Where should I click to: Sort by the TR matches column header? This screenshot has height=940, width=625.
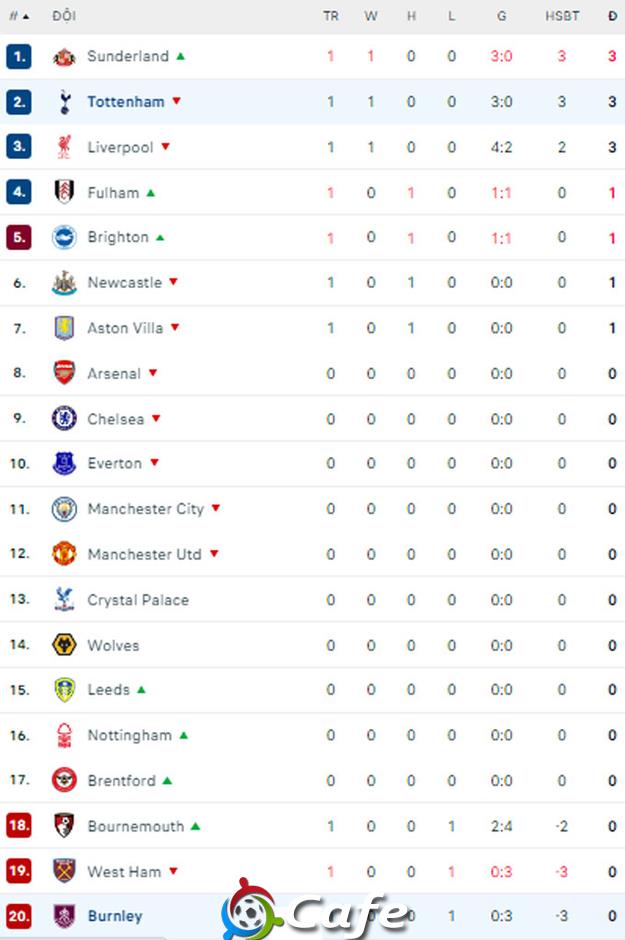[331, 16]
